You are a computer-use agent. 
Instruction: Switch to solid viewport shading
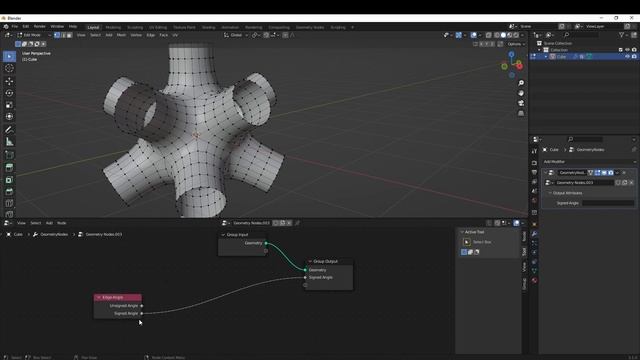(x=503, y=35)
